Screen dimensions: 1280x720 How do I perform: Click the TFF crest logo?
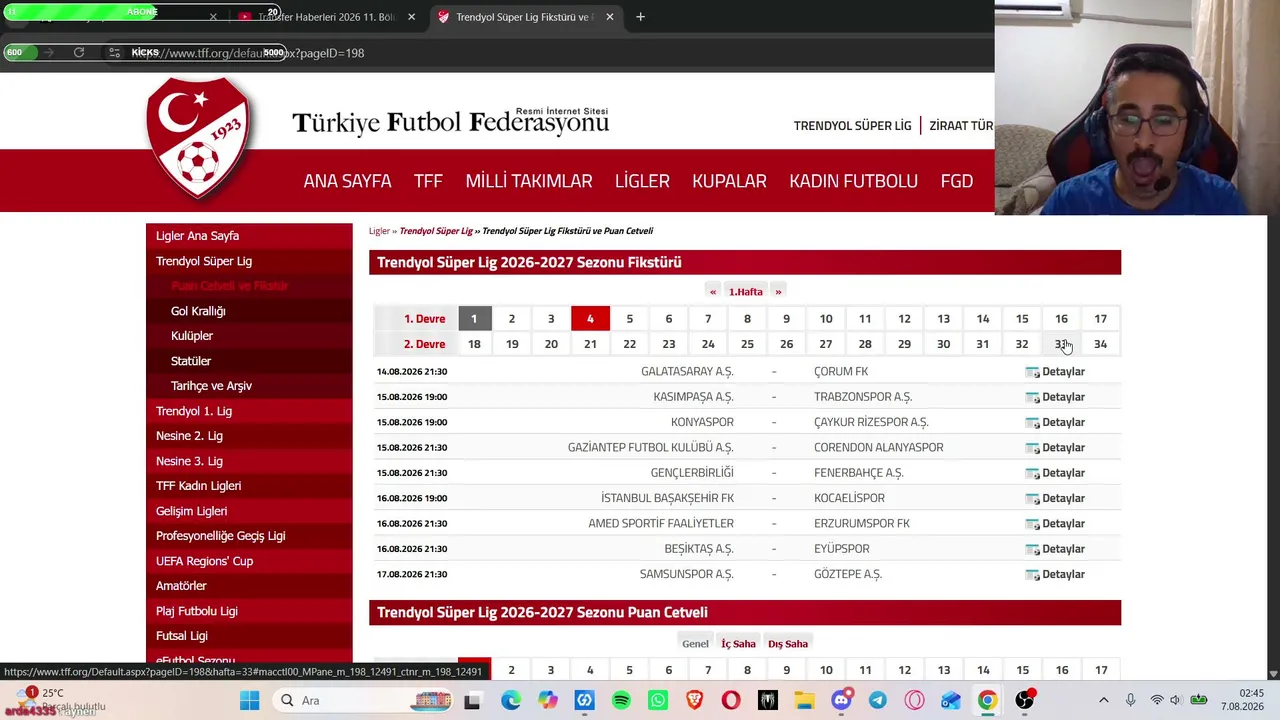point(198,138)
